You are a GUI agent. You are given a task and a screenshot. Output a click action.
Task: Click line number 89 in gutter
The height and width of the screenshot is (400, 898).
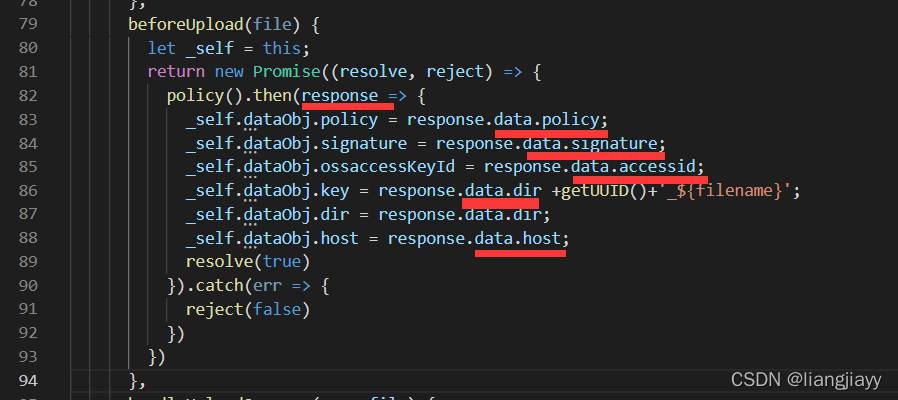(x=28, y=261)
